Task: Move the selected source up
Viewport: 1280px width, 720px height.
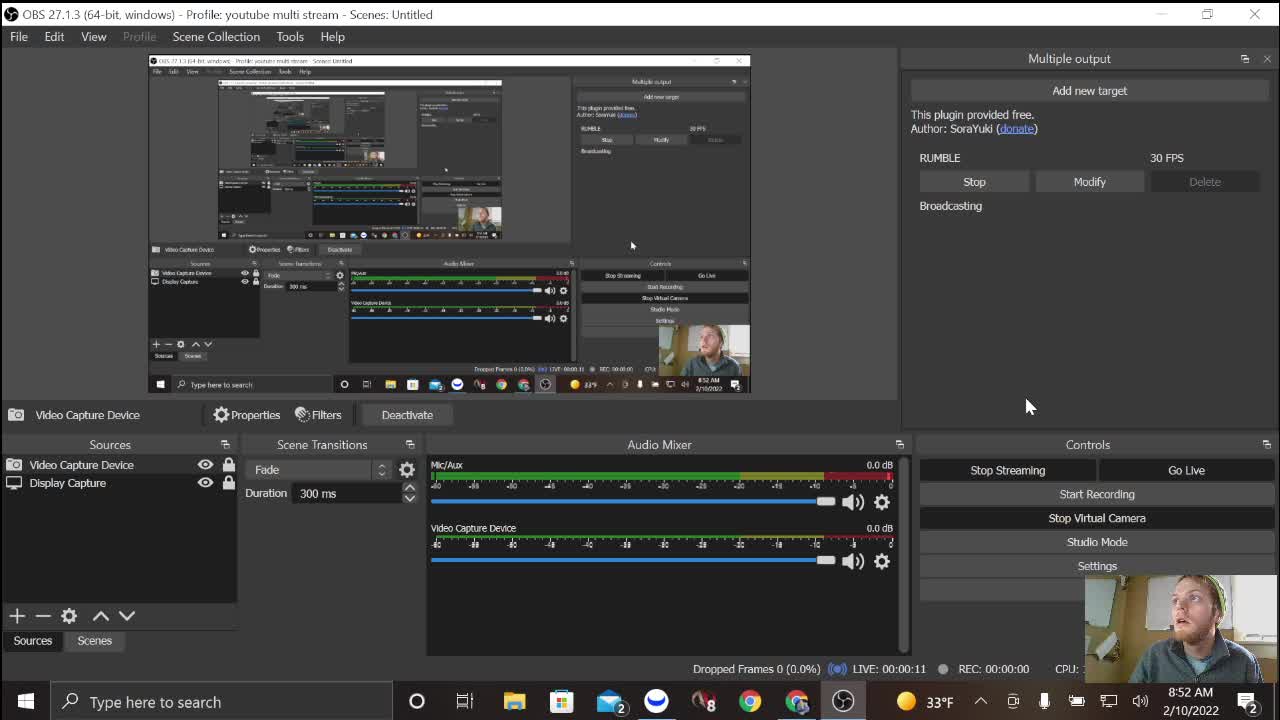Action: tap(101, 616)
